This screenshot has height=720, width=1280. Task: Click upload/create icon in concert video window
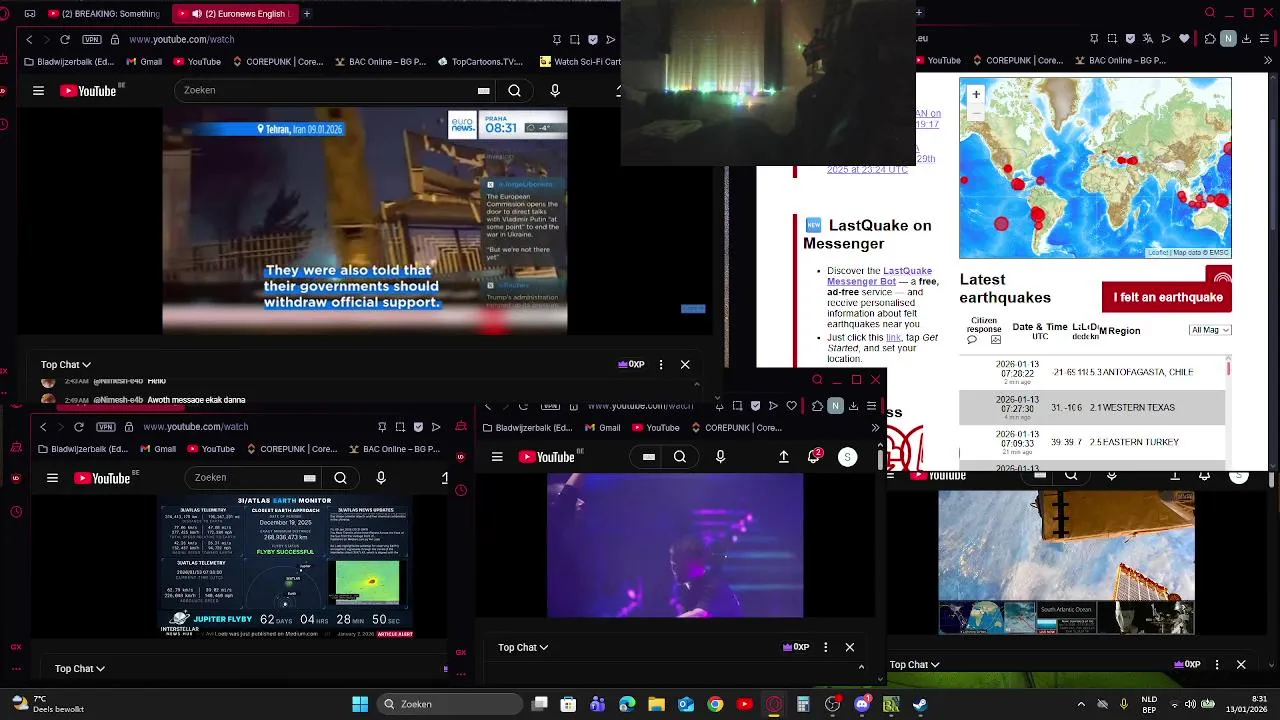click(784, 457)
